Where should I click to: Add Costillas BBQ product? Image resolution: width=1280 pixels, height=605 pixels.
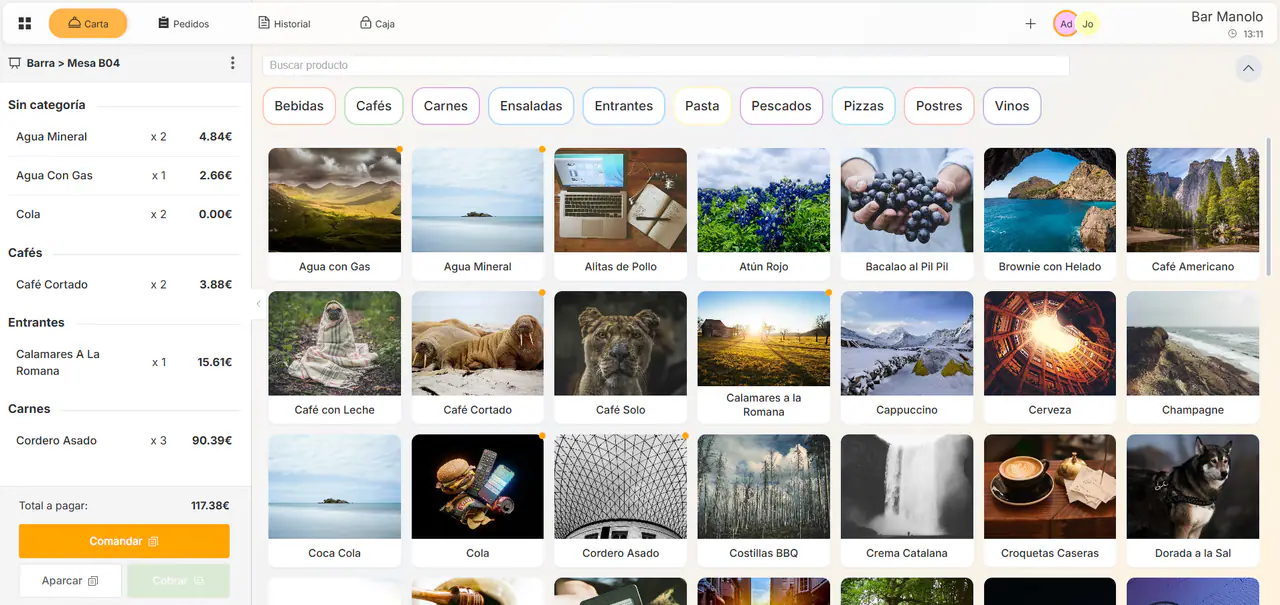[764, 500]
